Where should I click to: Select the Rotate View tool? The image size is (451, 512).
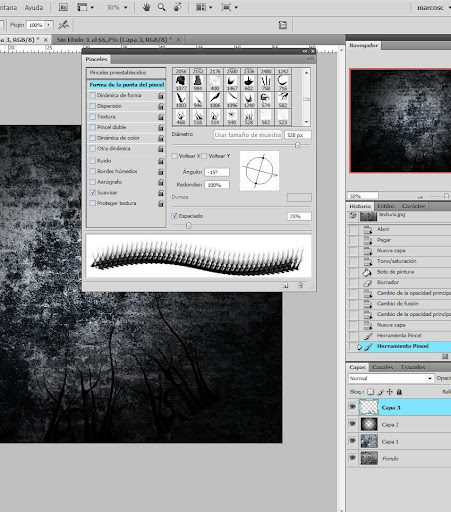(177, 7)
